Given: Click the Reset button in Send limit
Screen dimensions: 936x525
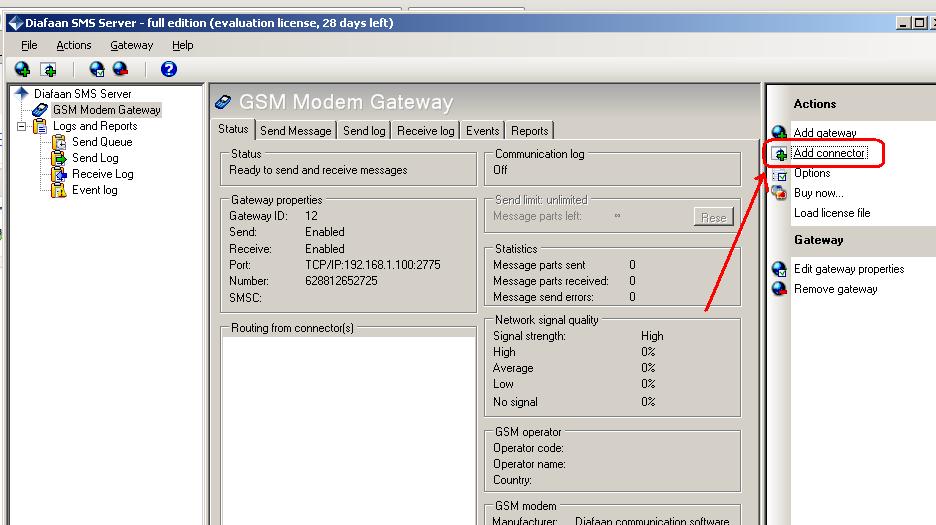Looking at the screenshot, I should click(714, 217).
